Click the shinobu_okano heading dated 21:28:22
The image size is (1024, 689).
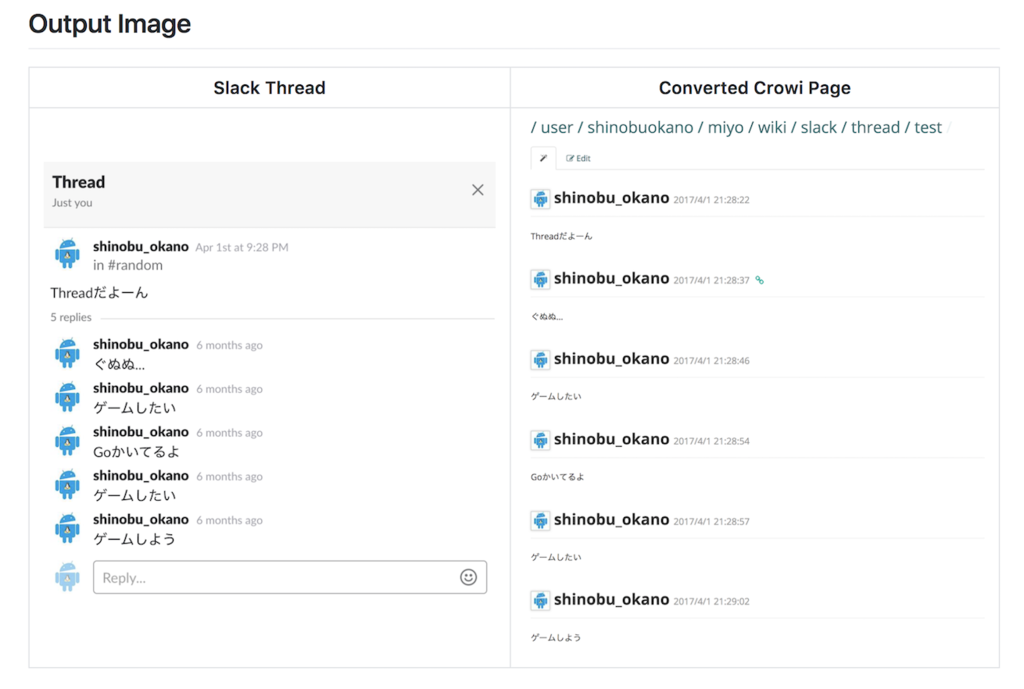[x=611, y=198]
